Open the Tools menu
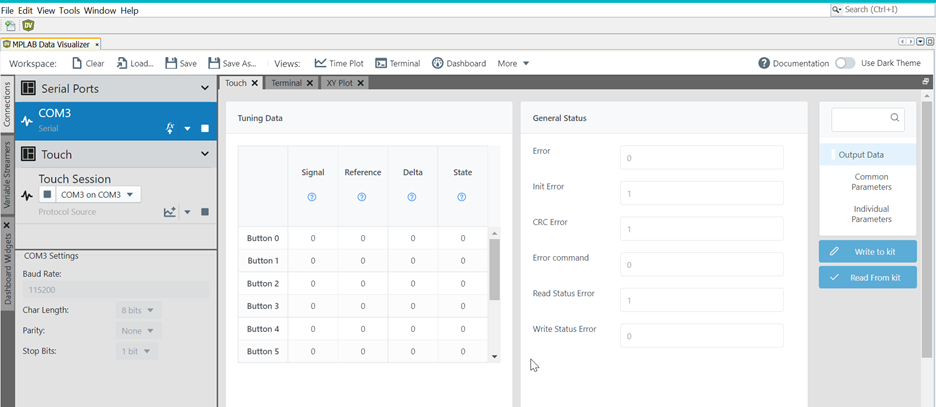936x407 pixels. (69, 10)
